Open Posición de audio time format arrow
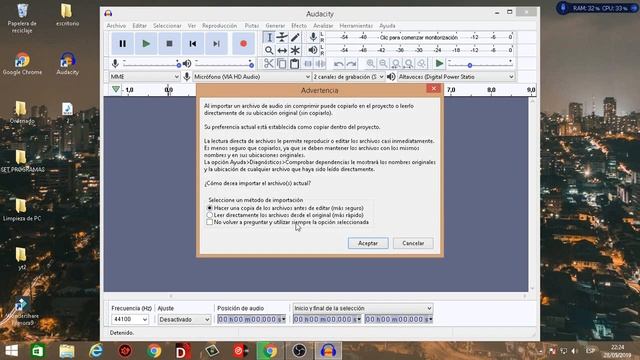This screenshot has width=640, height=360. click(284, 320)
